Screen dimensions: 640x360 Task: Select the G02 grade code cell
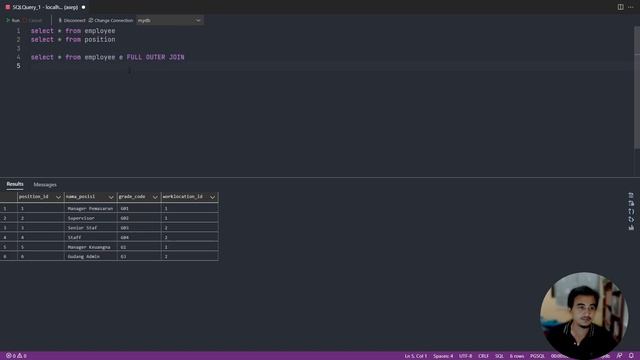(x=139, y=218)
